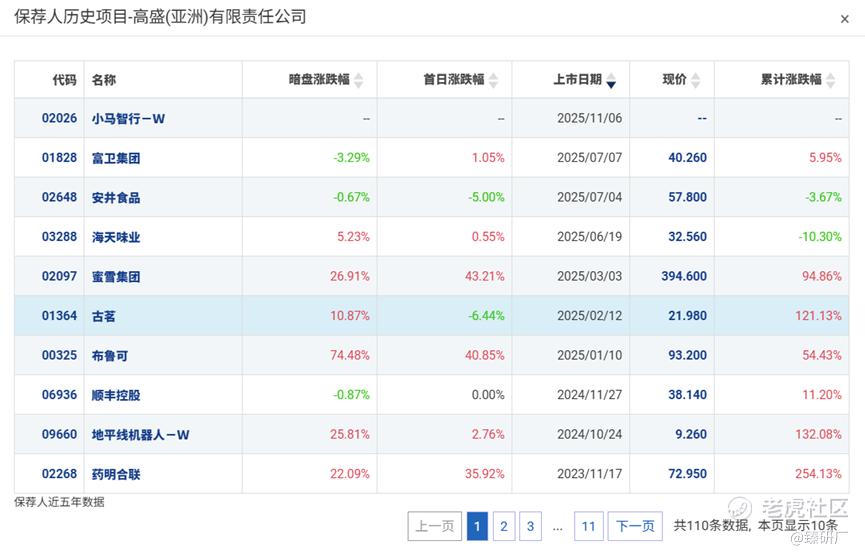Open stock code 02097
This screenshot has height=558, width=865.
[x=59, y=276]
